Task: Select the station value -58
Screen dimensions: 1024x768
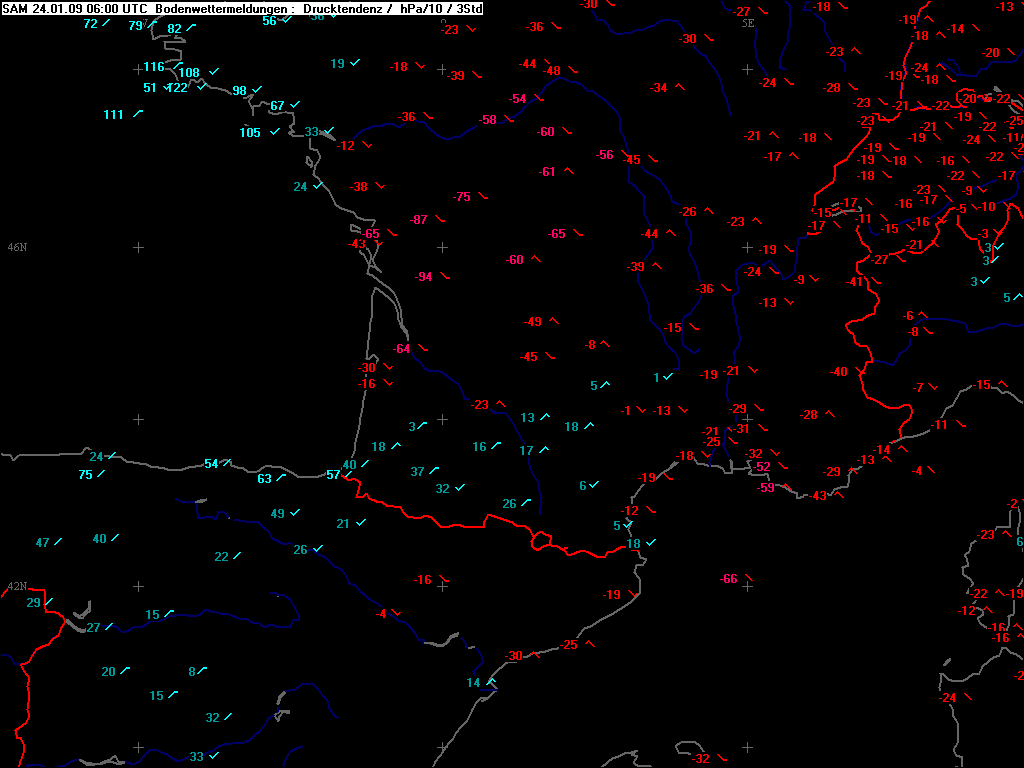Action: (488, 119)
